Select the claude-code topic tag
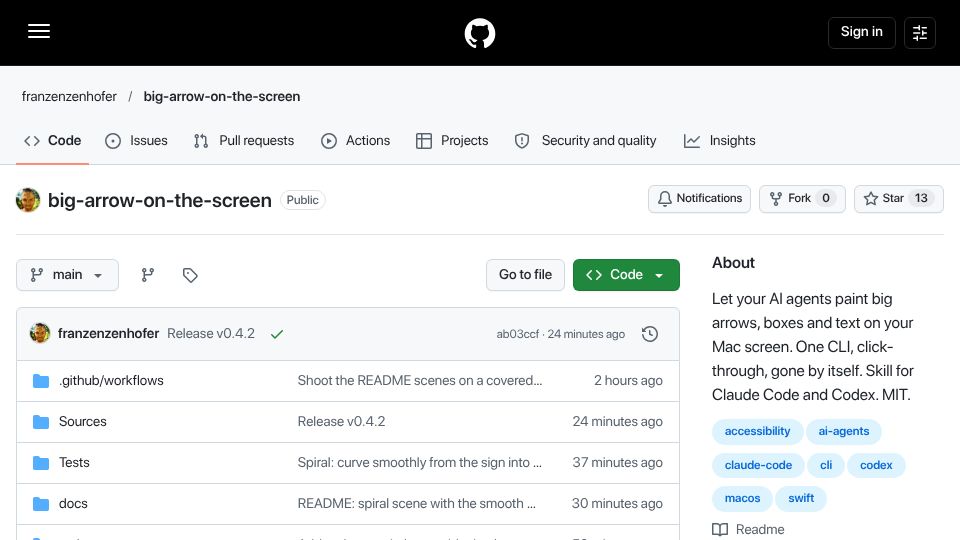 tap(758, 465)
